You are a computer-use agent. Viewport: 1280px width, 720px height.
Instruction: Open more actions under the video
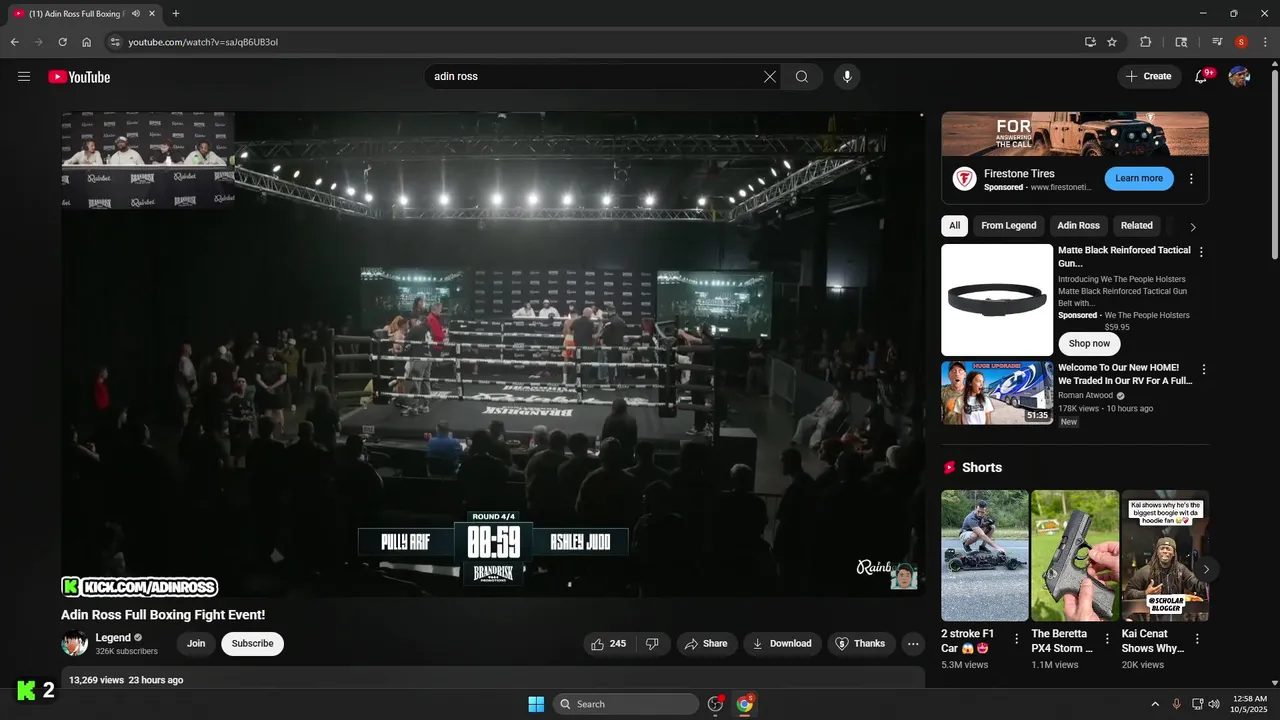tap(913, 644)
